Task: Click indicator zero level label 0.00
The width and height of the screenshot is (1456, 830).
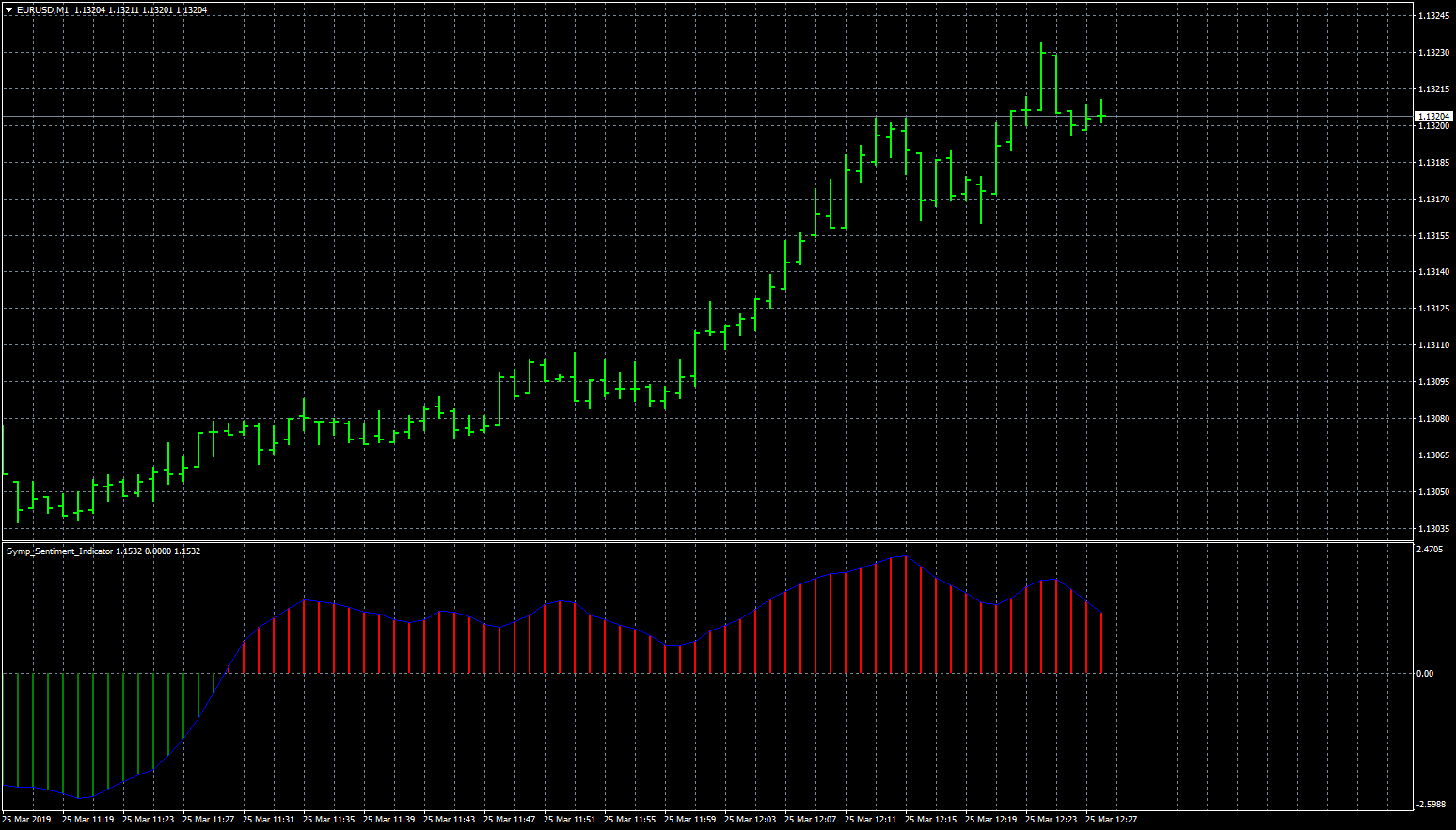Action: click(1426, 674)
